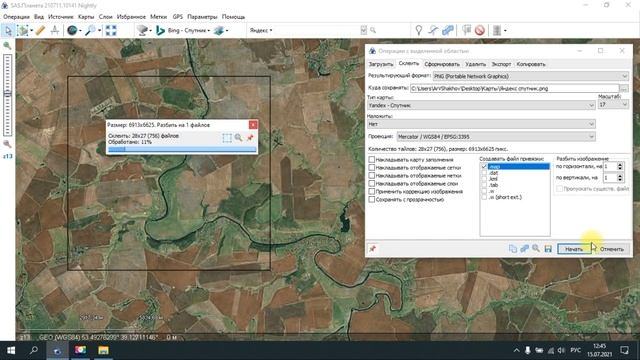Enable 'Сохранять с прозрачностью' checkbox
The height and width of the screenshot is (360, 640).
(371, 200)
